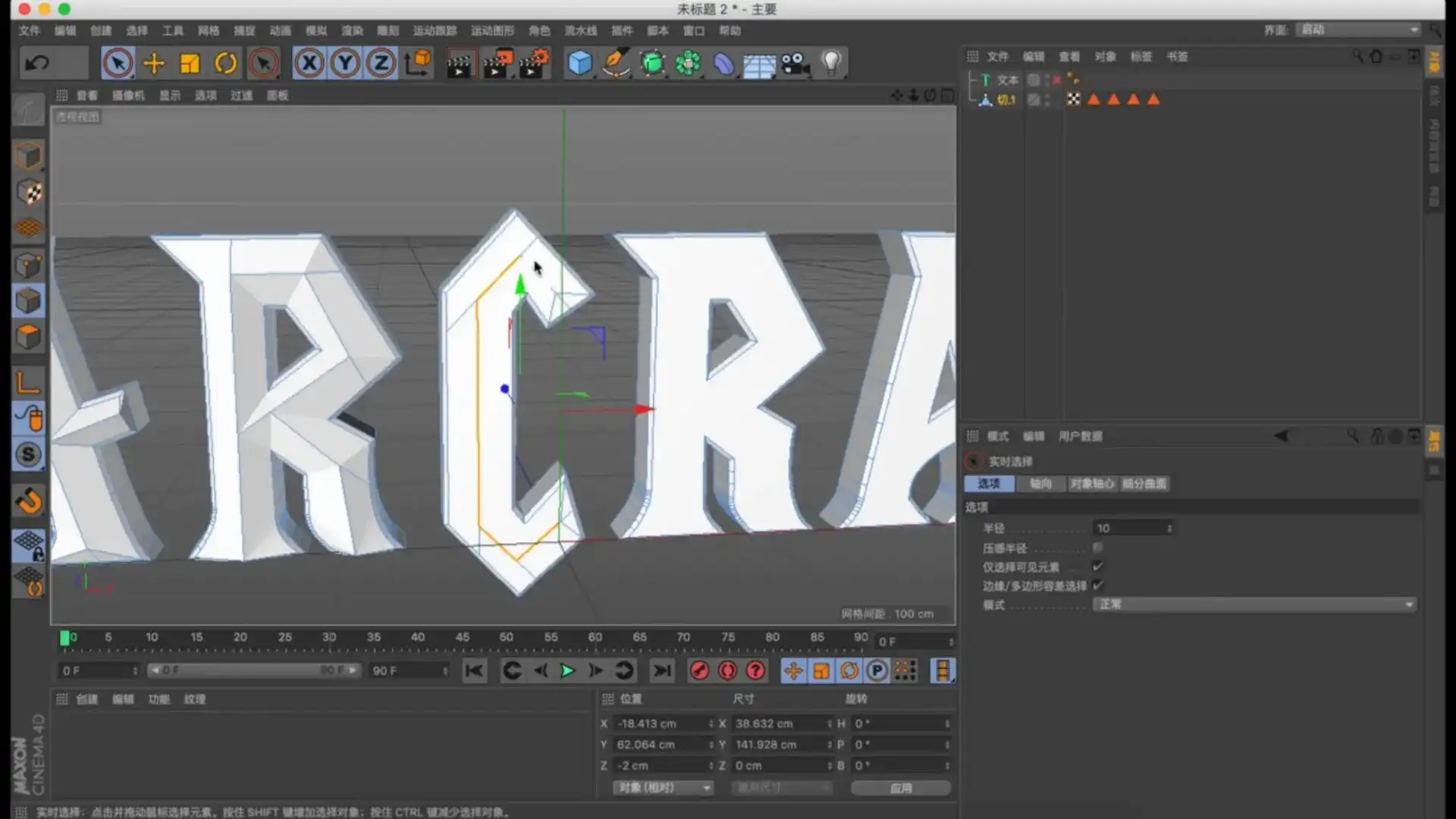Click the cube primitive icon in the toolbar

tap(579, 63)
